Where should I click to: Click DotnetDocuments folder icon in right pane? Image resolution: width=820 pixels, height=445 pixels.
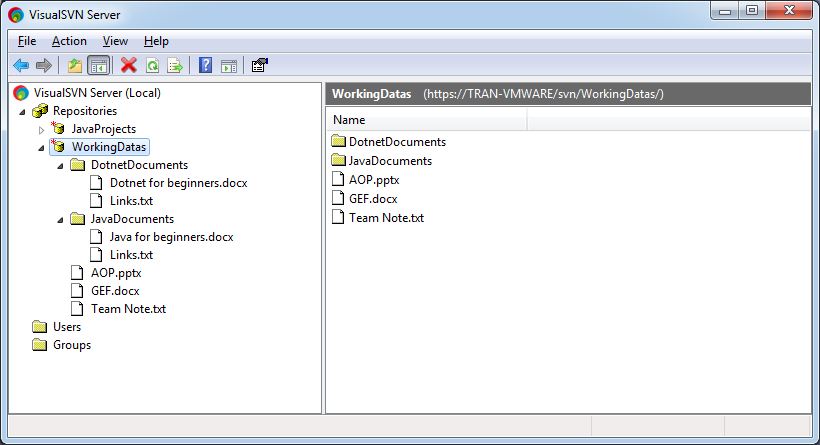339,141
